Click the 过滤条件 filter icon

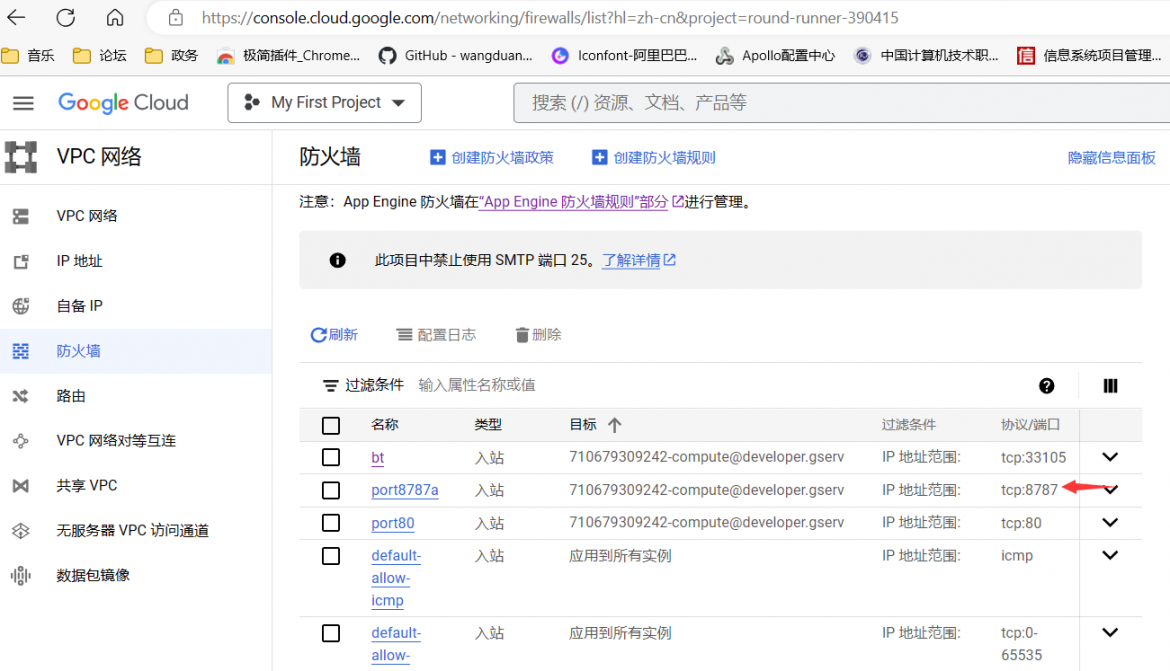click(330, 385)
